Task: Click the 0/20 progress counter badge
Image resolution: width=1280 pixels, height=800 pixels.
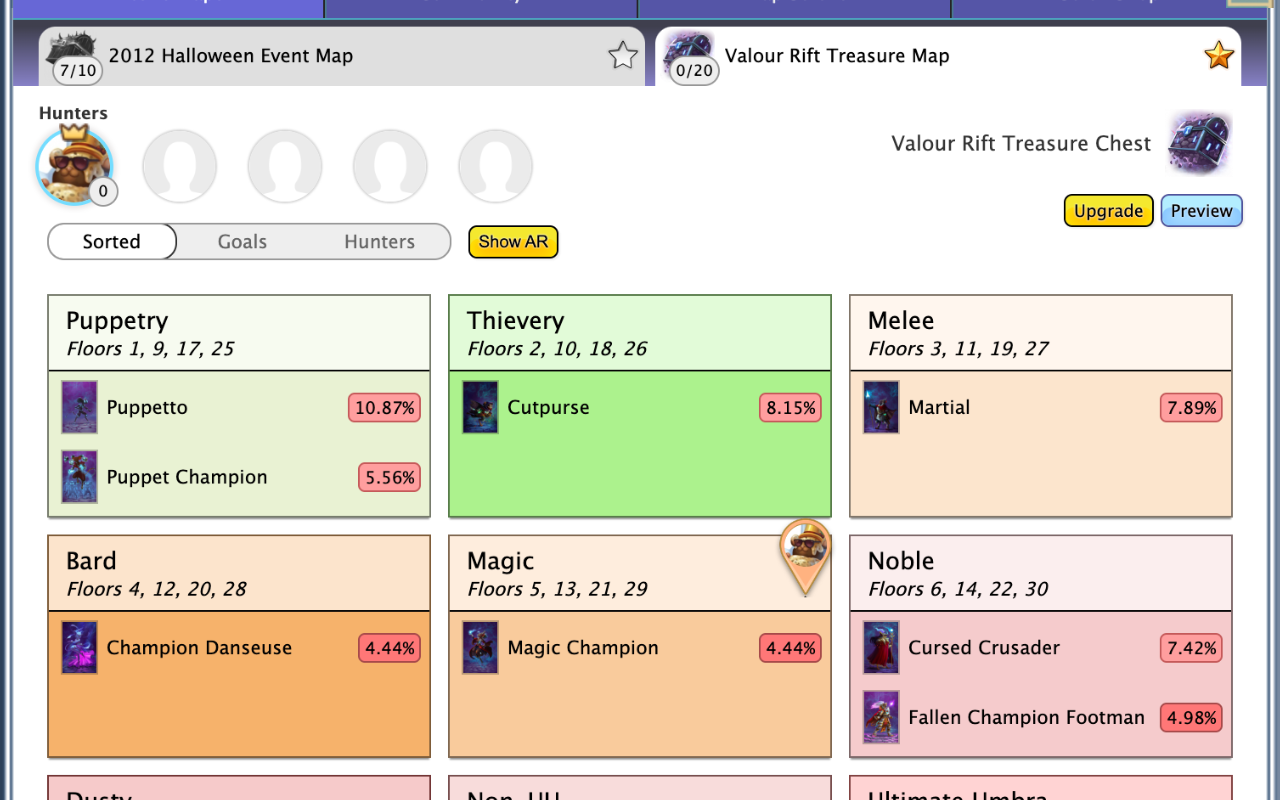Action: click(x=694, y=70)
